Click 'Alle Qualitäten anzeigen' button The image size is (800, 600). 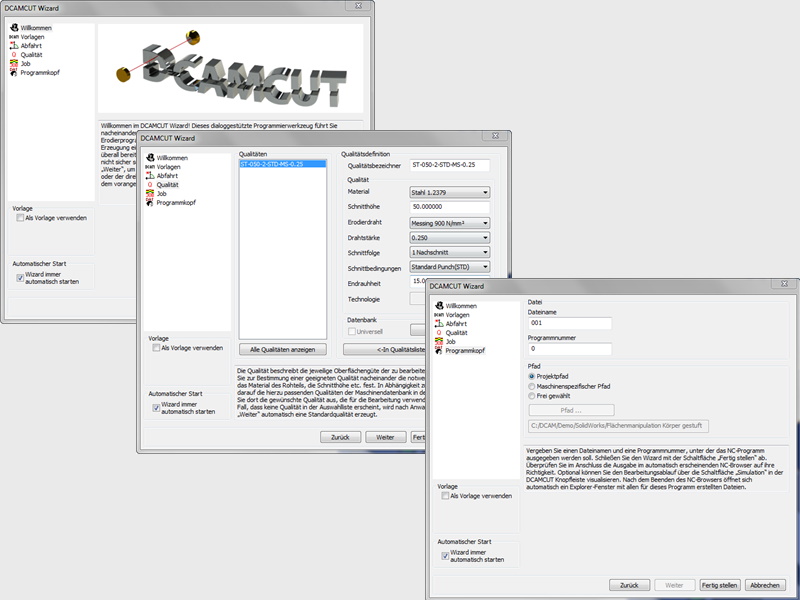[282, 349]
